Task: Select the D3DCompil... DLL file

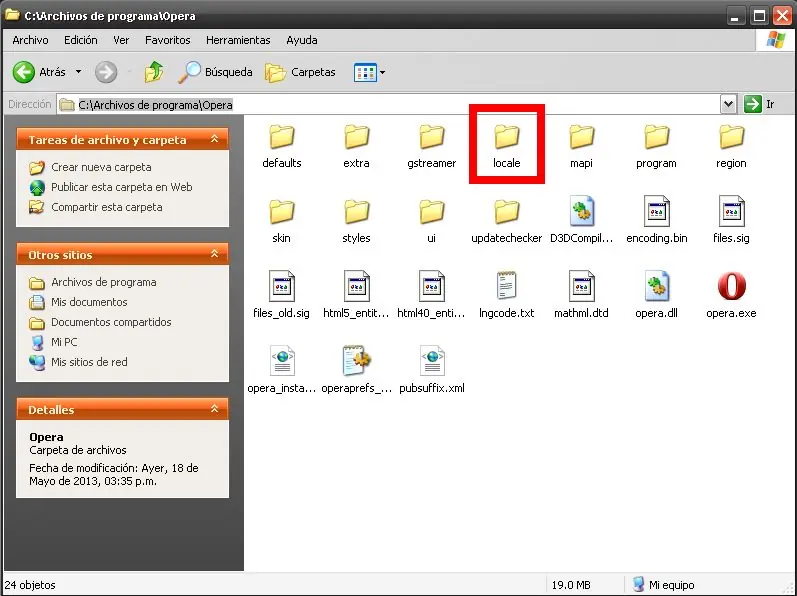Action: [581, 219]
